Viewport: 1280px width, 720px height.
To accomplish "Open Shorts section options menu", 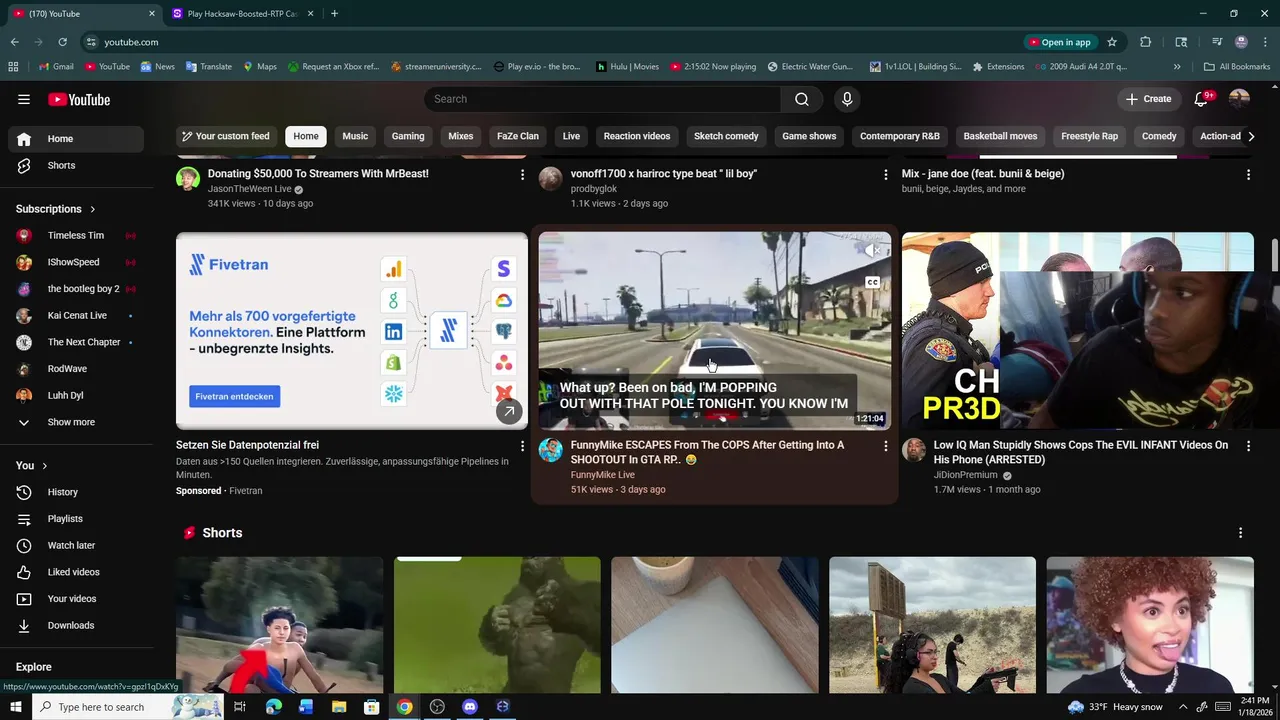I will tap(1240, 533).
